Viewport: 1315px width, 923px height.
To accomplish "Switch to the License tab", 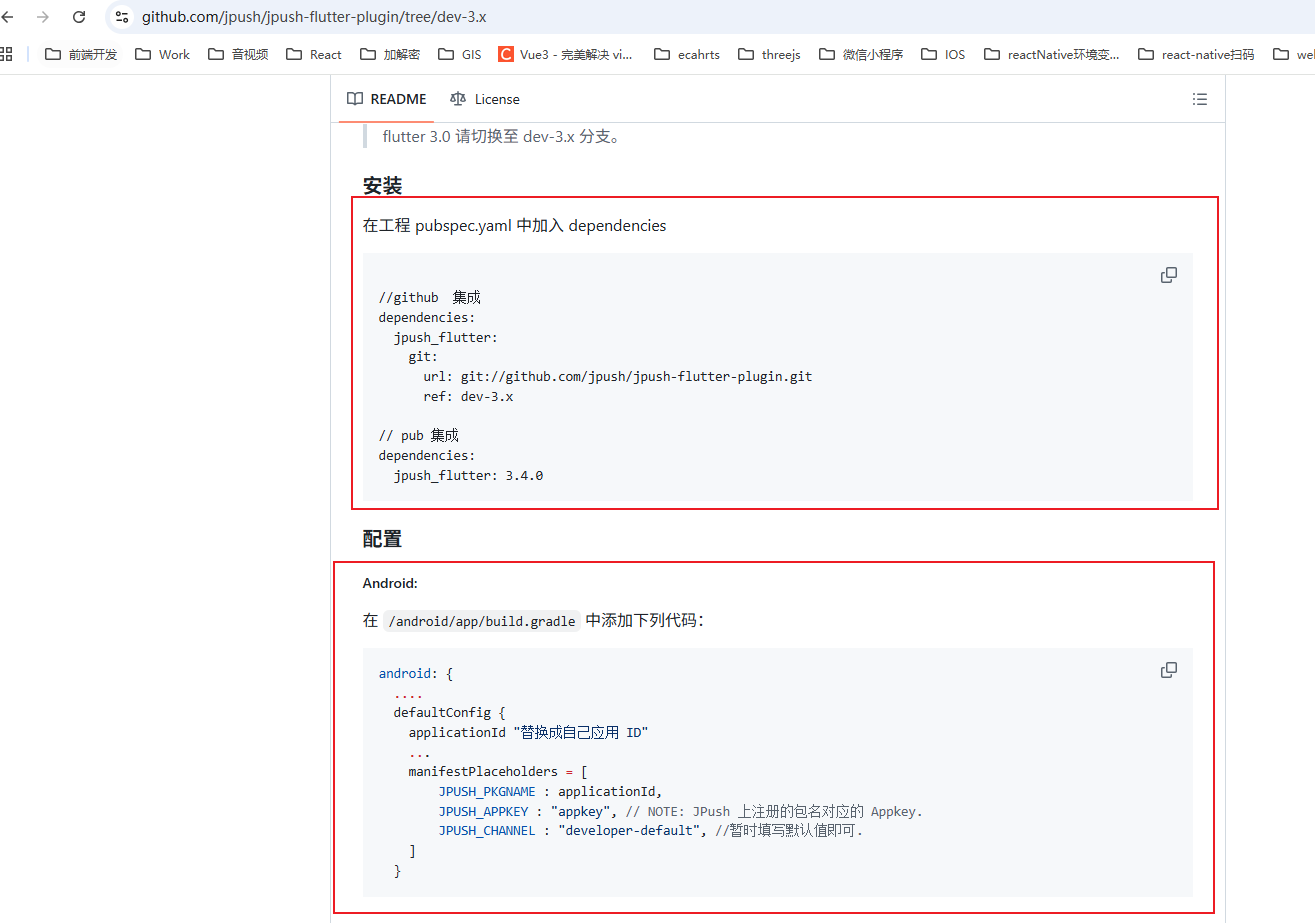I will pos(485,99).
